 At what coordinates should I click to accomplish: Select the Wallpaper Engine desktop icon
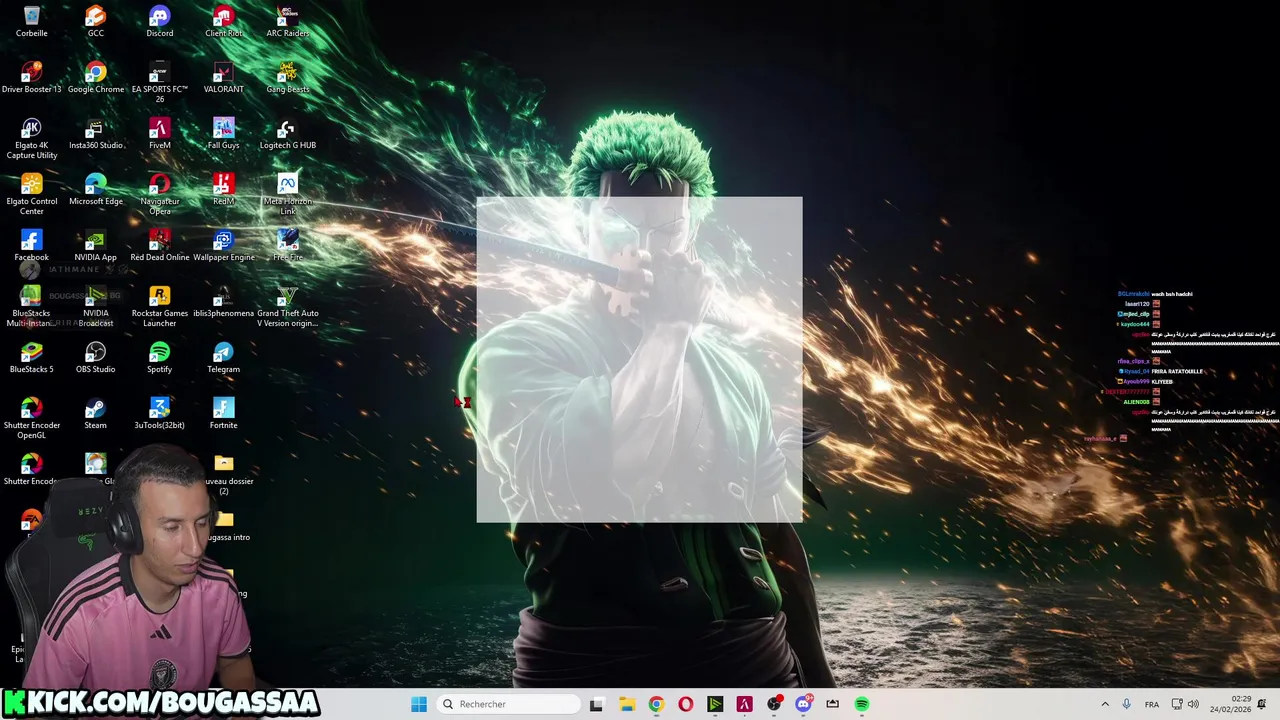[x=224, y=246]
